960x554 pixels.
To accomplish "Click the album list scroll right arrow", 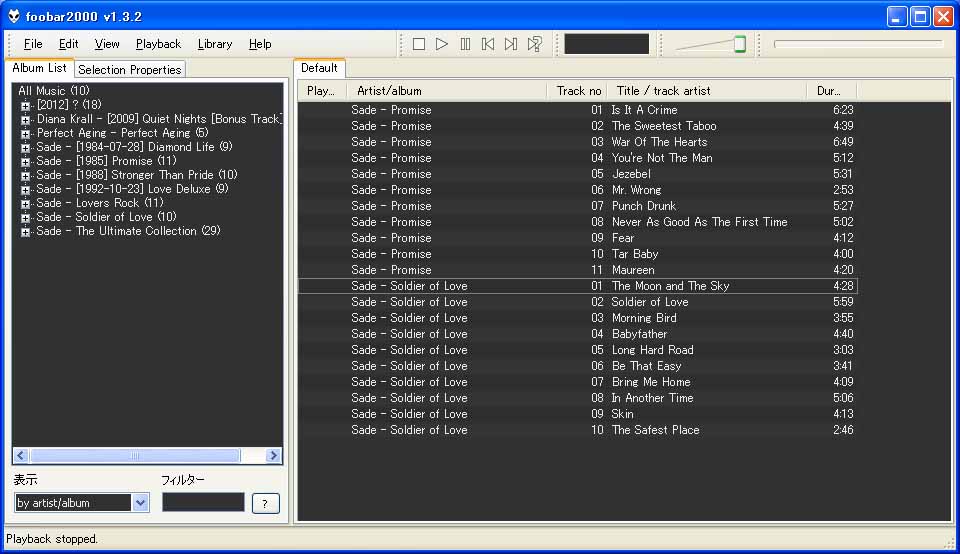I will pyautogui.click(x=273, y=455).
